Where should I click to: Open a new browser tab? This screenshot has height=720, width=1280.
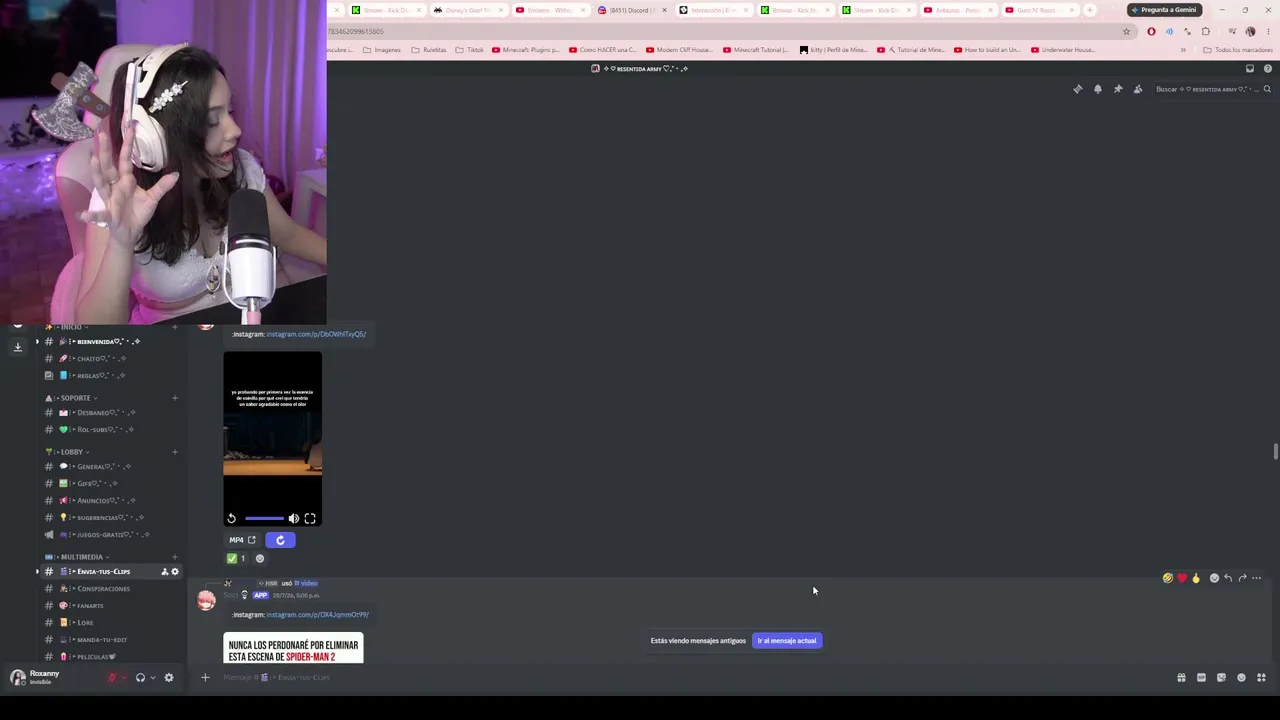[1088, 10]
